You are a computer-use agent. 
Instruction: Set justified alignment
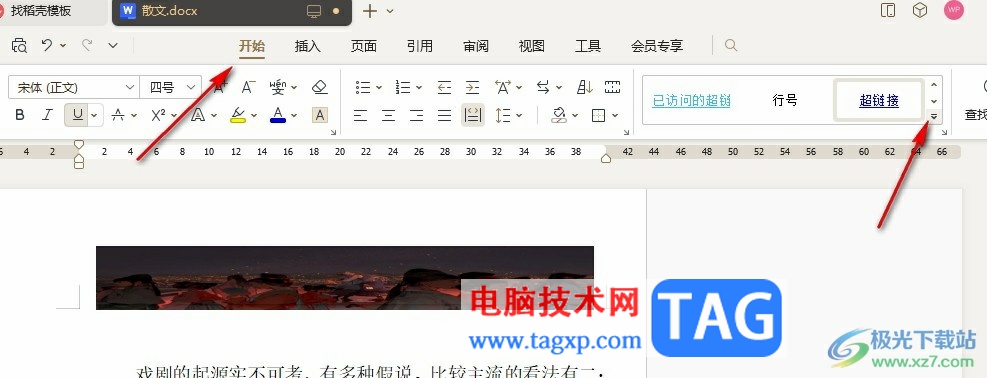point(444,115)
